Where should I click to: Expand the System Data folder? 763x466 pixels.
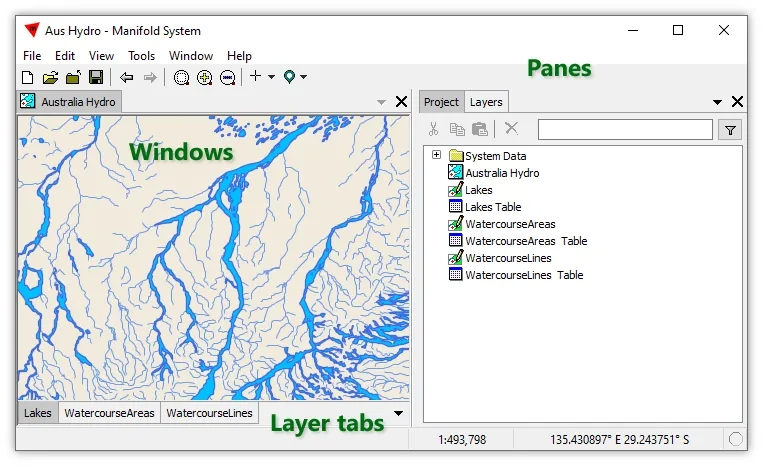[x=436, y=155]
